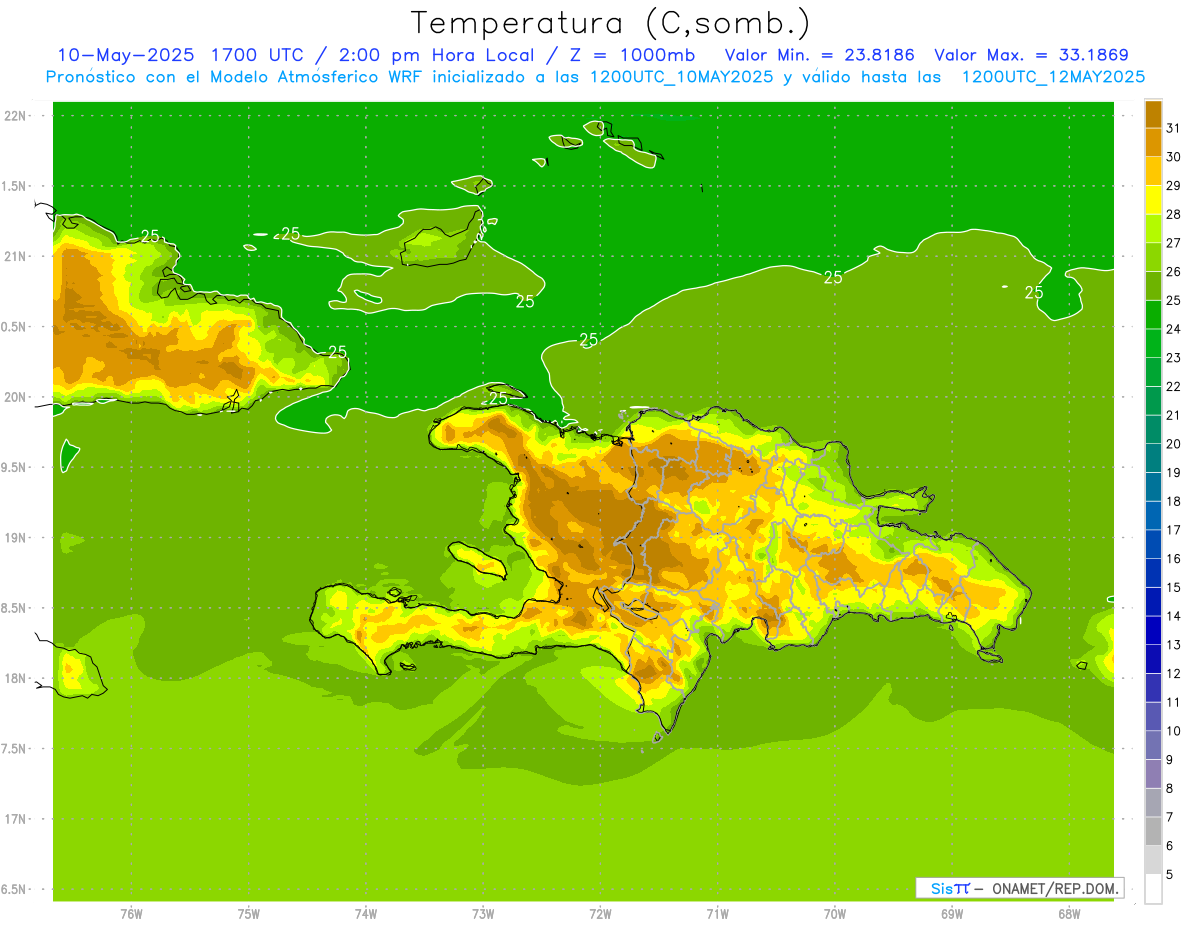Pick the legend swatch between 27 and 28
Image resolution: width=1200 pixels, height=927 pixels.
pos(1153,228)
